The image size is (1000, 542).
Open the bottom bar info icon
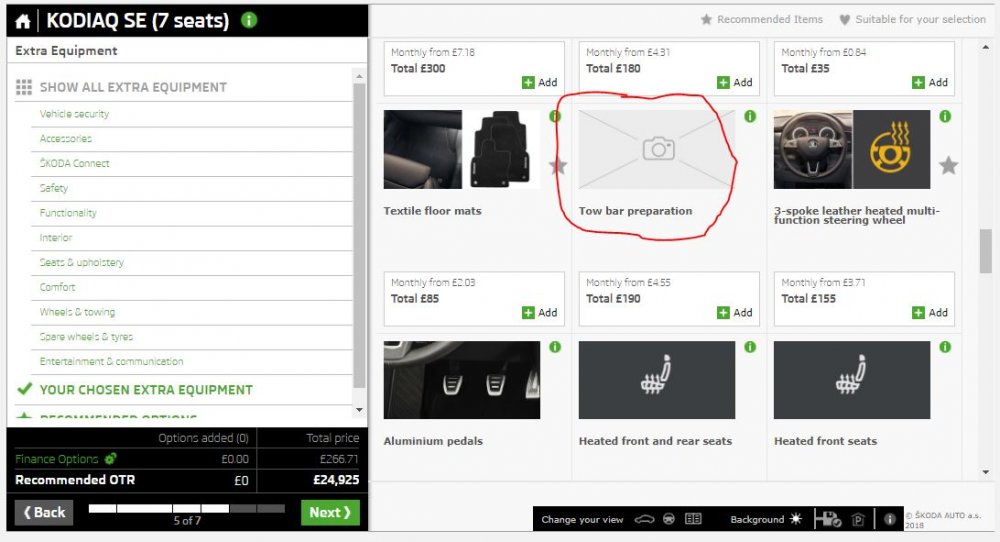pos(889,519)
